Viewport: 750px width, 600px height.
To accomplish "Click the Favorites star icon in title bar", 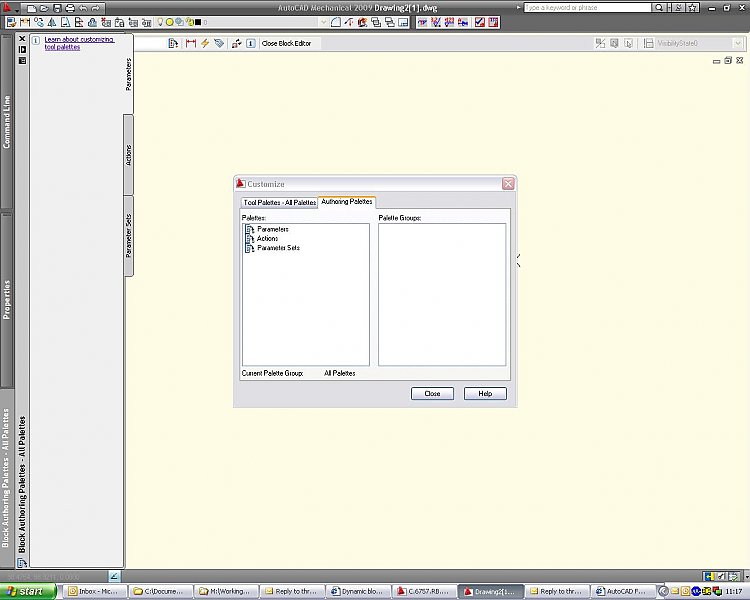I will click(693, 8).
